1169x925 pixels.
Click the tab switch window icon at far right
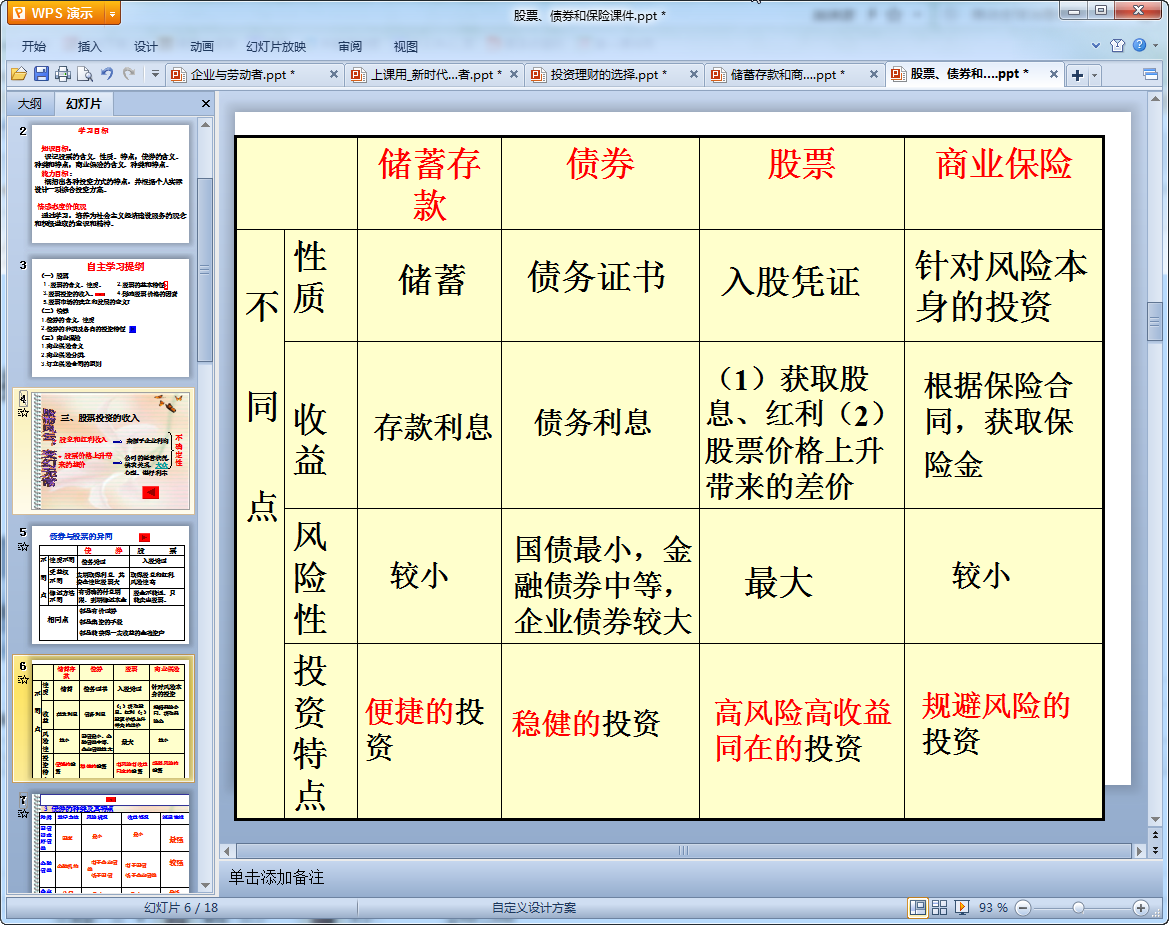point(1150,75)
